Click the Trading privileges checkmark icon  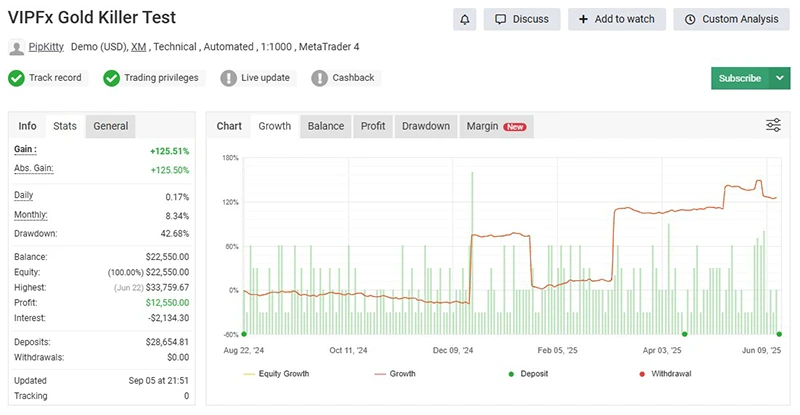[112, 78]
